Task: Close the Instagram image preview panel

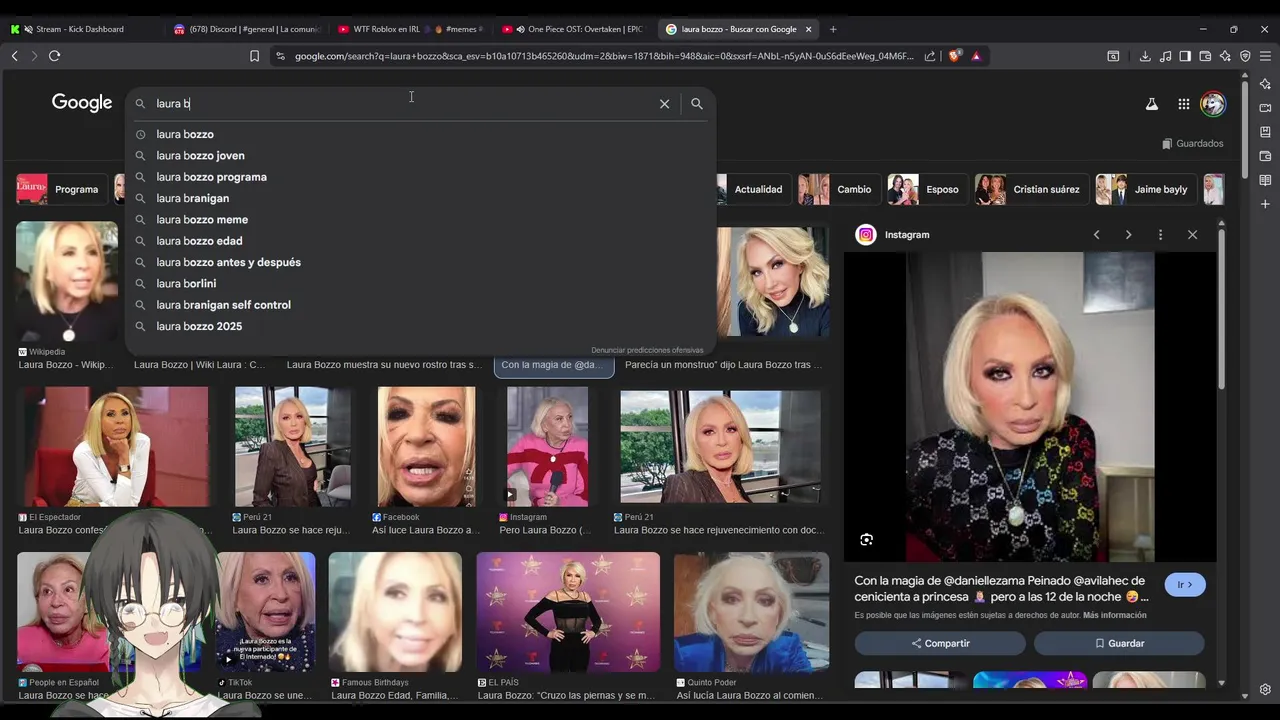Action: [x=1192, y=235]
